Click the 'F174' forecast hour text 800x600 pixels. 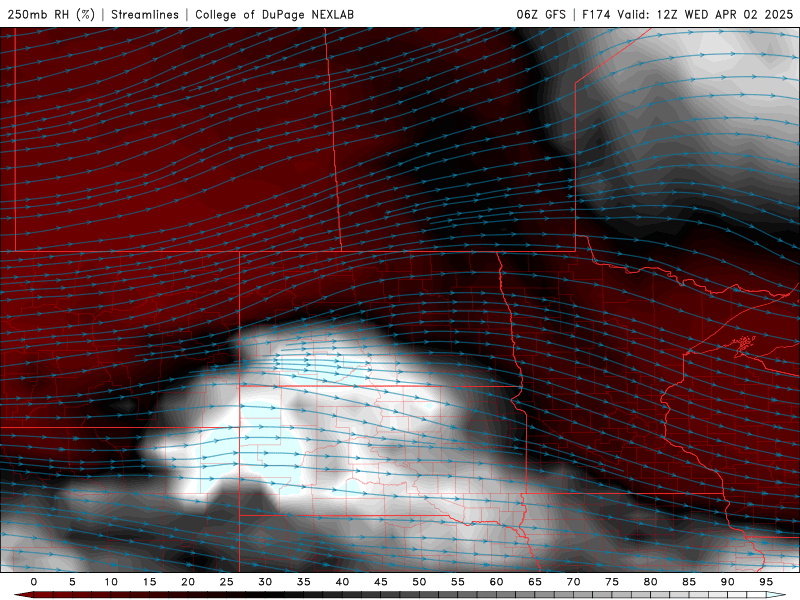pos(596,14)
